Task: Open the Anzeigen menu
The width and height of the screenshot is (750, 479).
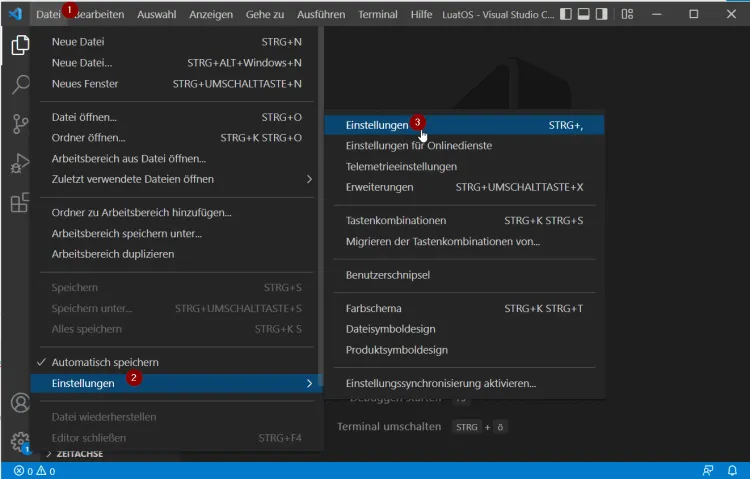Action: tap(211, 14)
